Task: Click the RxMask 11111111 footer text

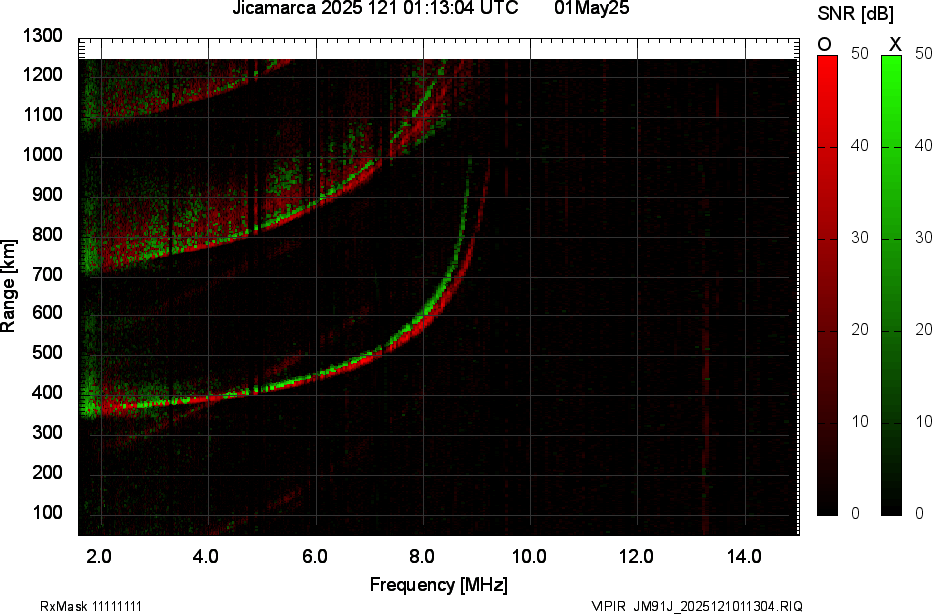Action: point(91,606)
